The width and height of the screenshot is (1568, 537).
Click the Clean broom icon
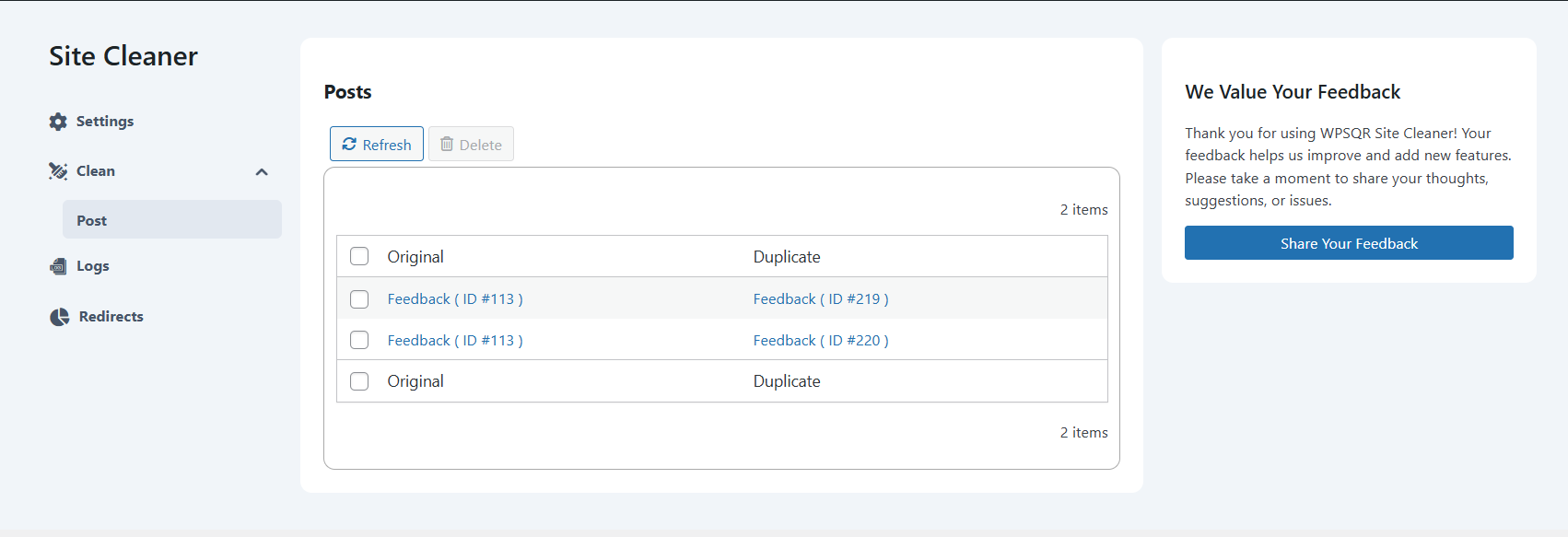tap(58, 171)
